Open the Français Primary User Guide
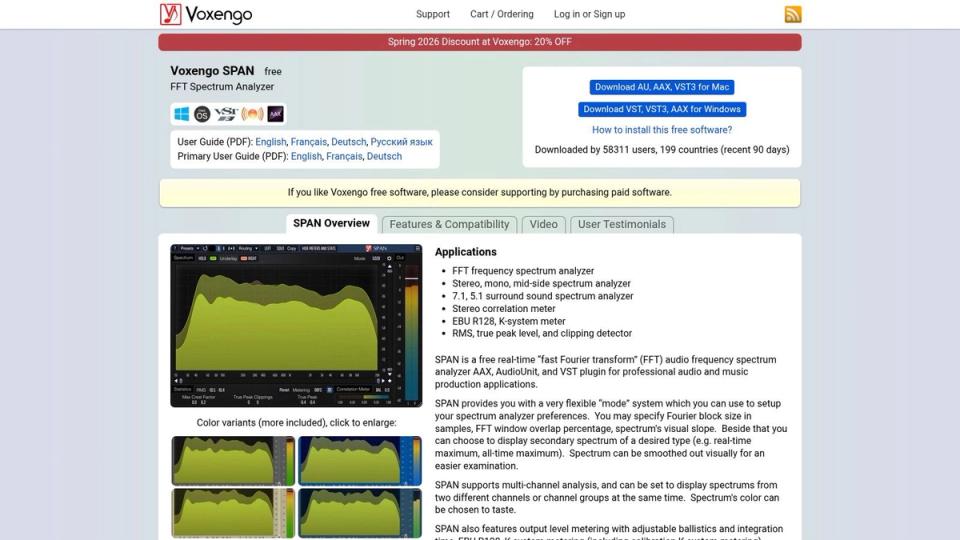The image size is (960, 540). point(344,156)
